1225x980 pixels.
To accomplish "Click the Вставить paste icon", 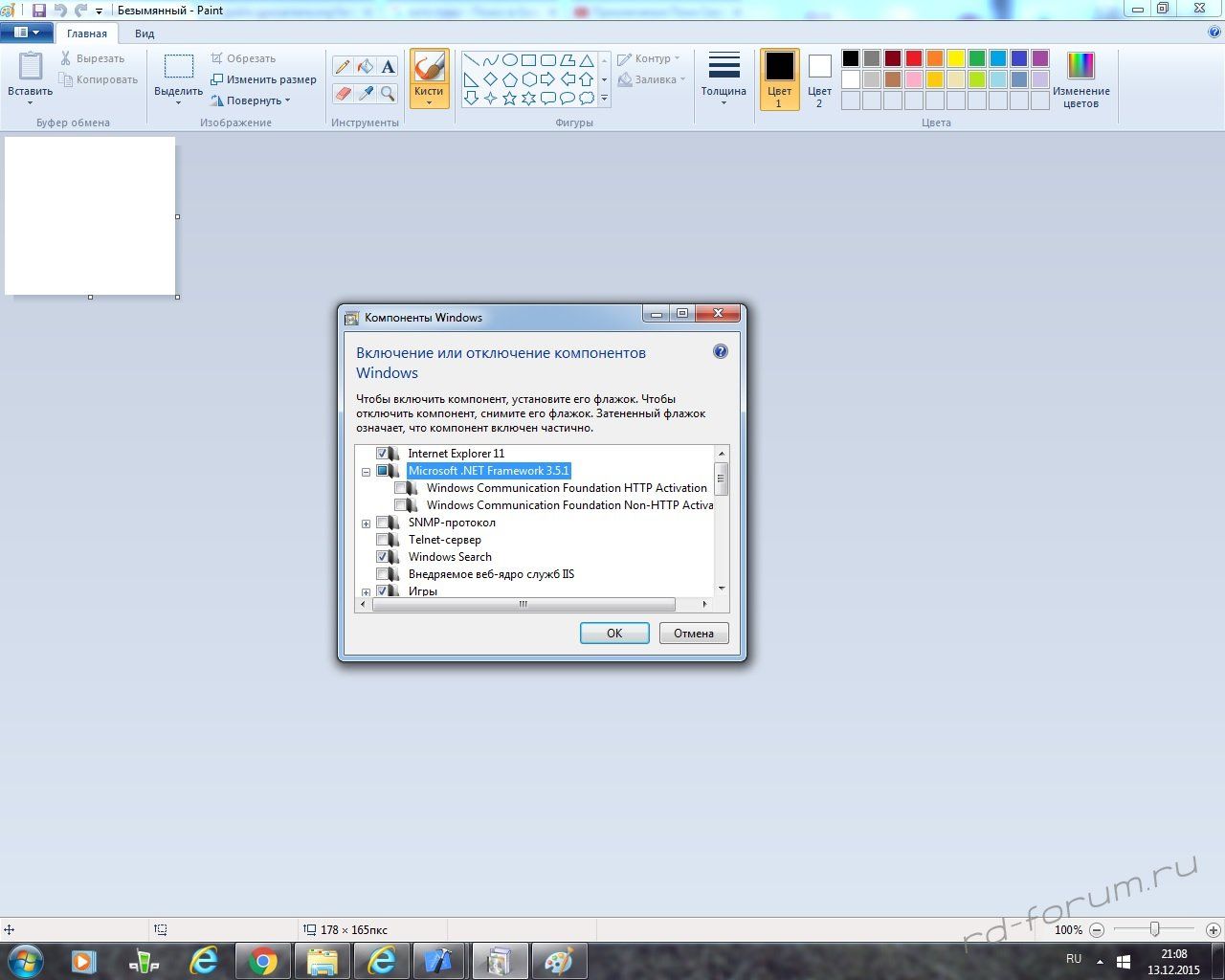I will tap(31, 66).
